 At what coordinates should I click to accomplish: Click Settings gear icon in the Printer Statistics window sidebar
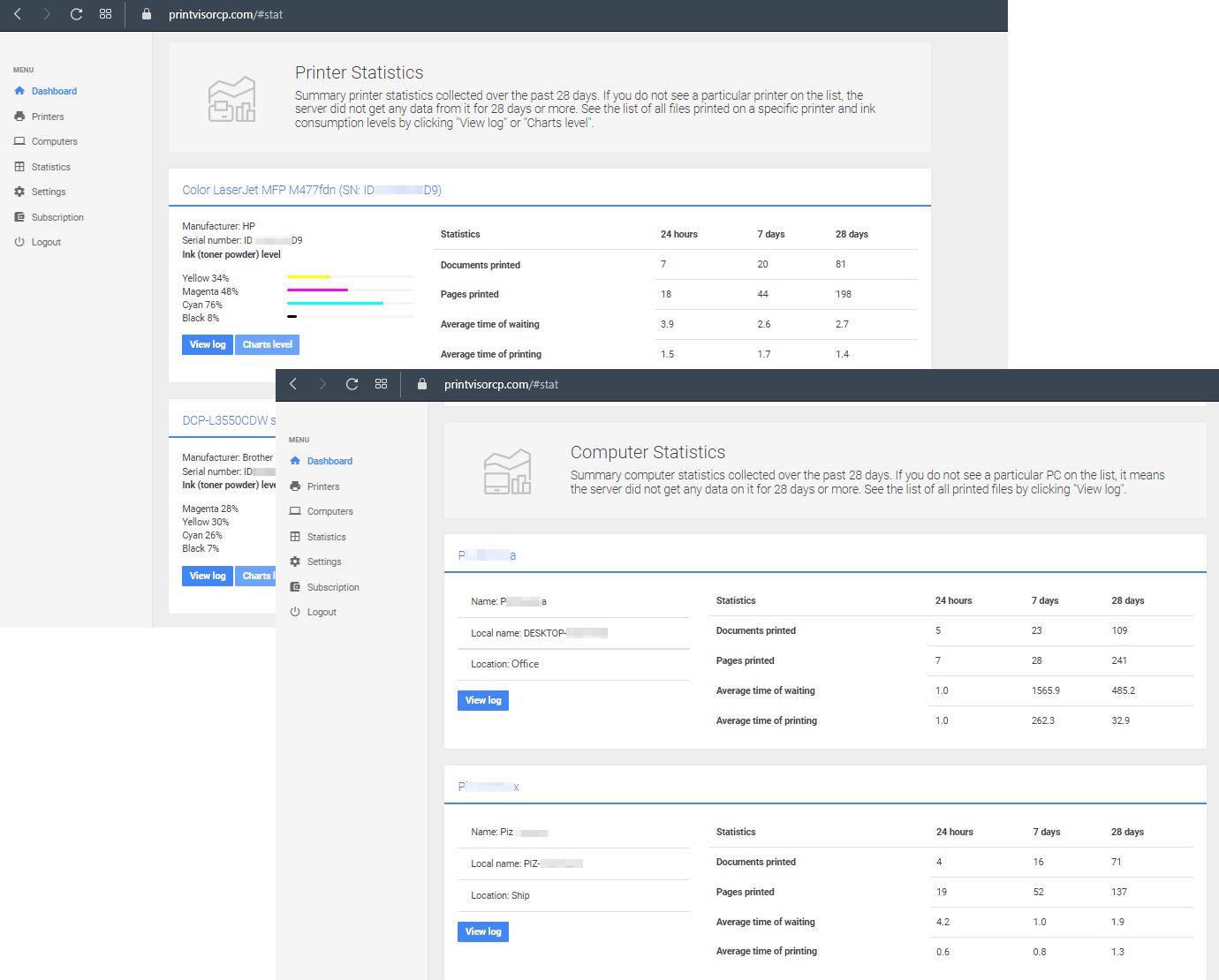point(19,192)
